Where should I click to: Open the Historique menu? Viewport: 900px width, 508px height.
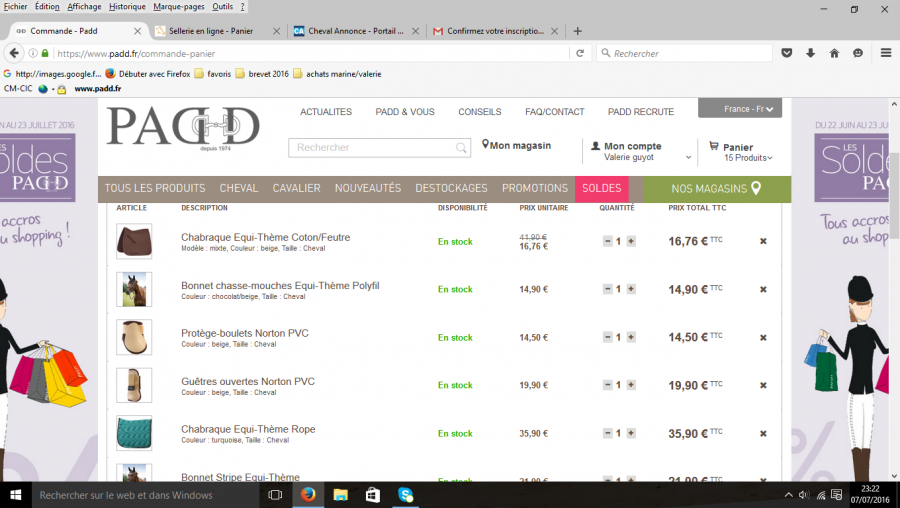[x=127, y=6]
